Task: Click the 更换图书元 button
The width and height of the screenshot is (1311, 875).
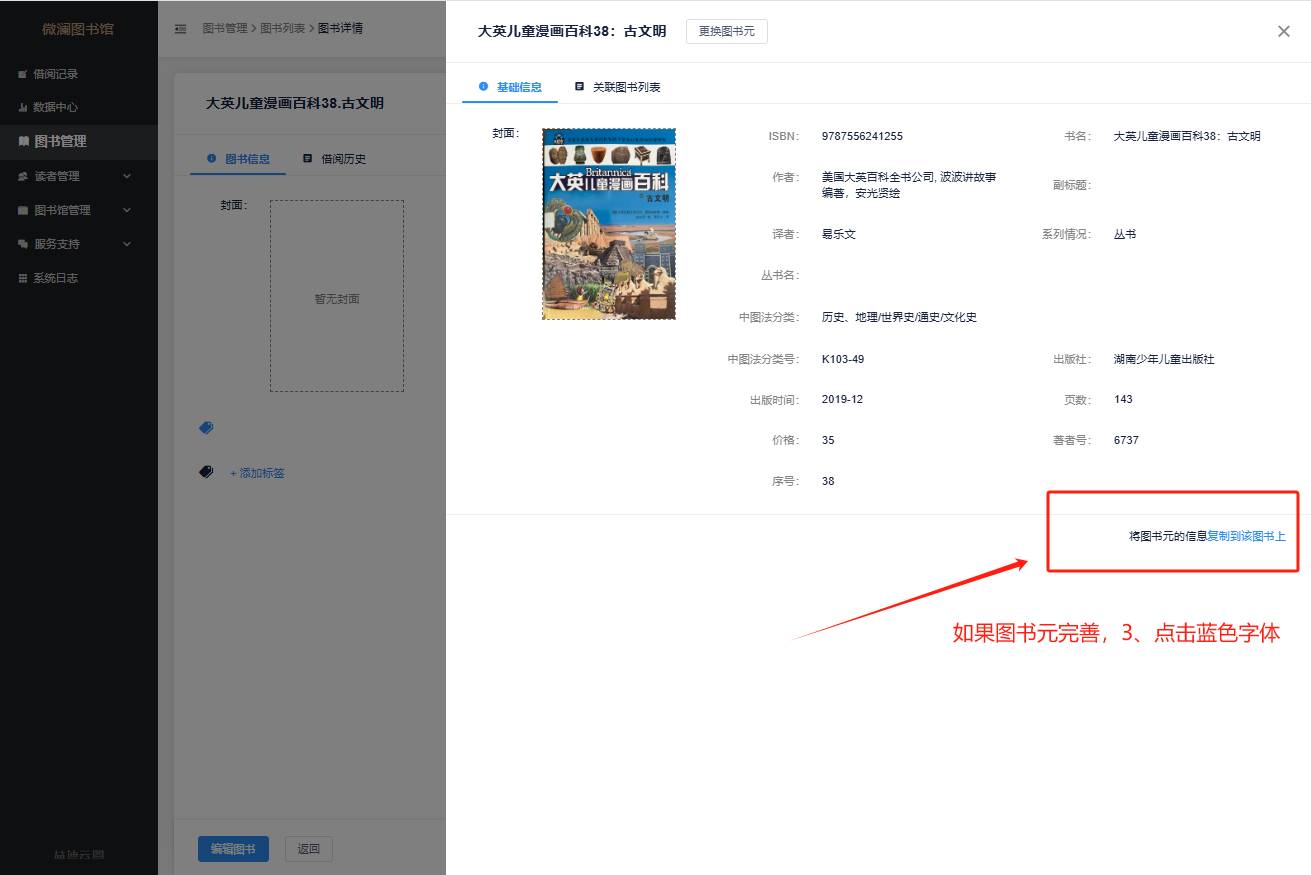Action: coord(726,31)
